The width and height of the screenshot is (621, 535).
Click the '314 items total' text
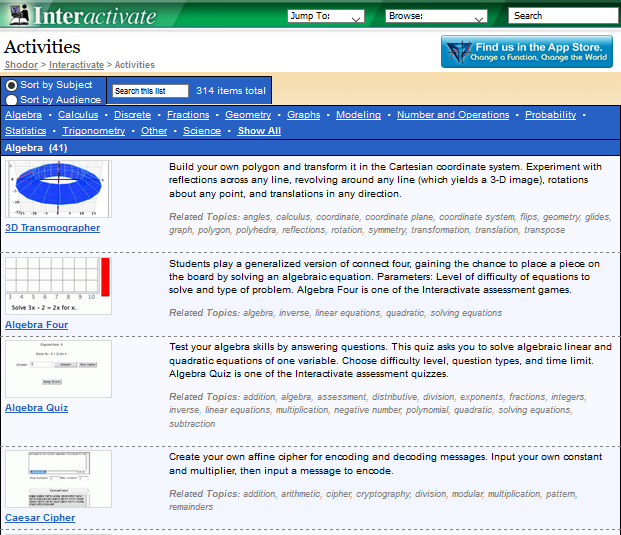pyautogui.click(x=231, y=91)
